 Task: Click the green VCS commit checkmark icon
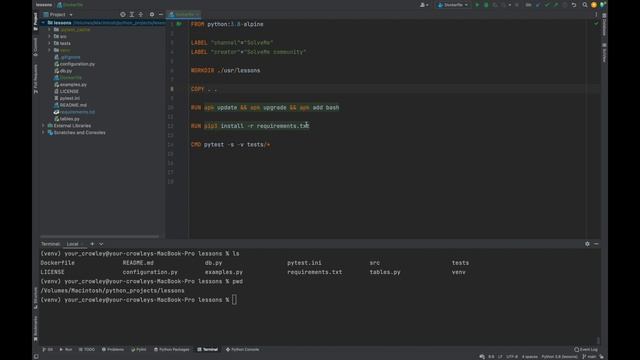click(x=547, y=5)
